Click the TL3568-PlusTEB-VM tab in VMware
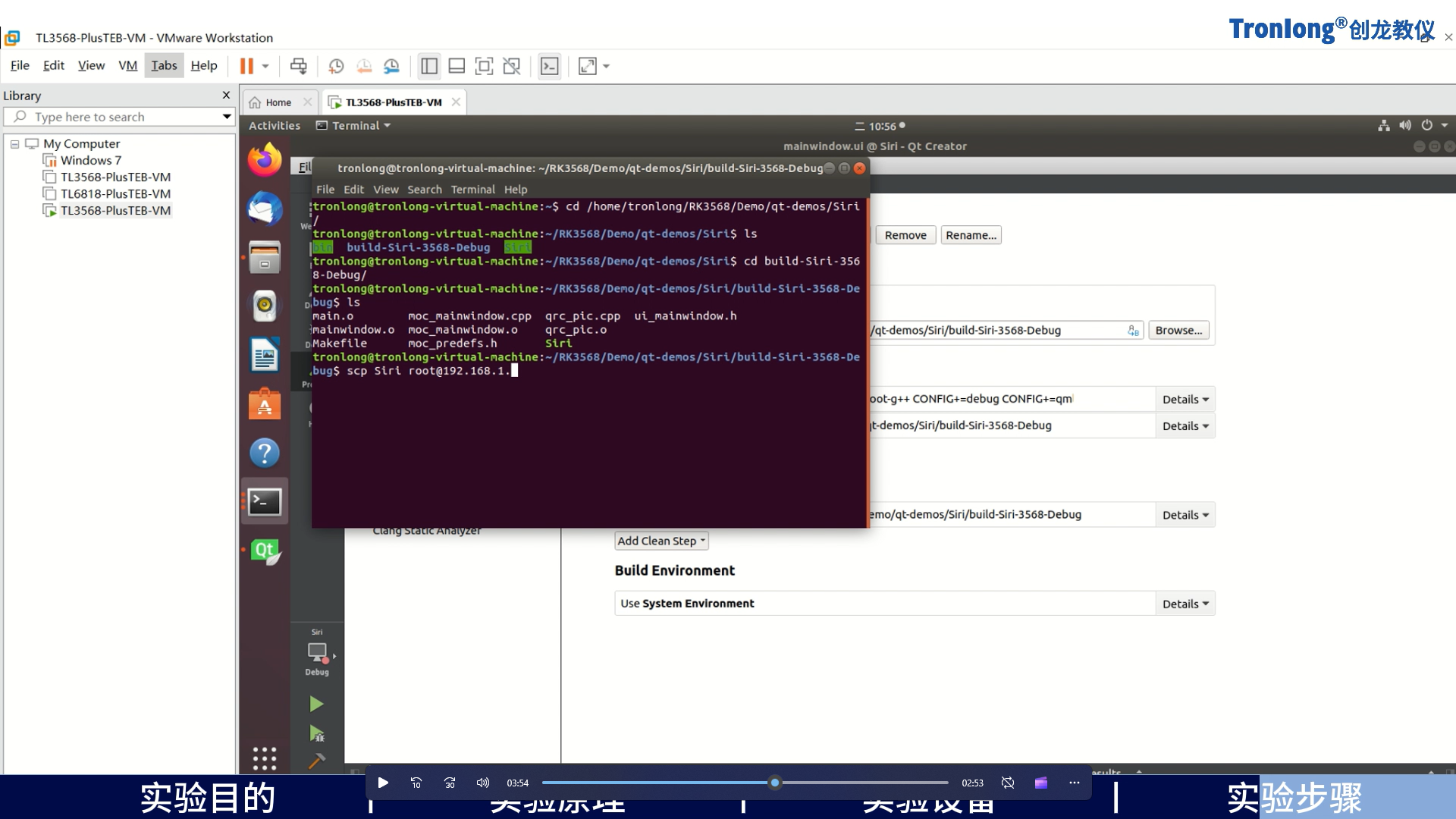The width and height of the screenshot is (1456, 819). (392, 101)
